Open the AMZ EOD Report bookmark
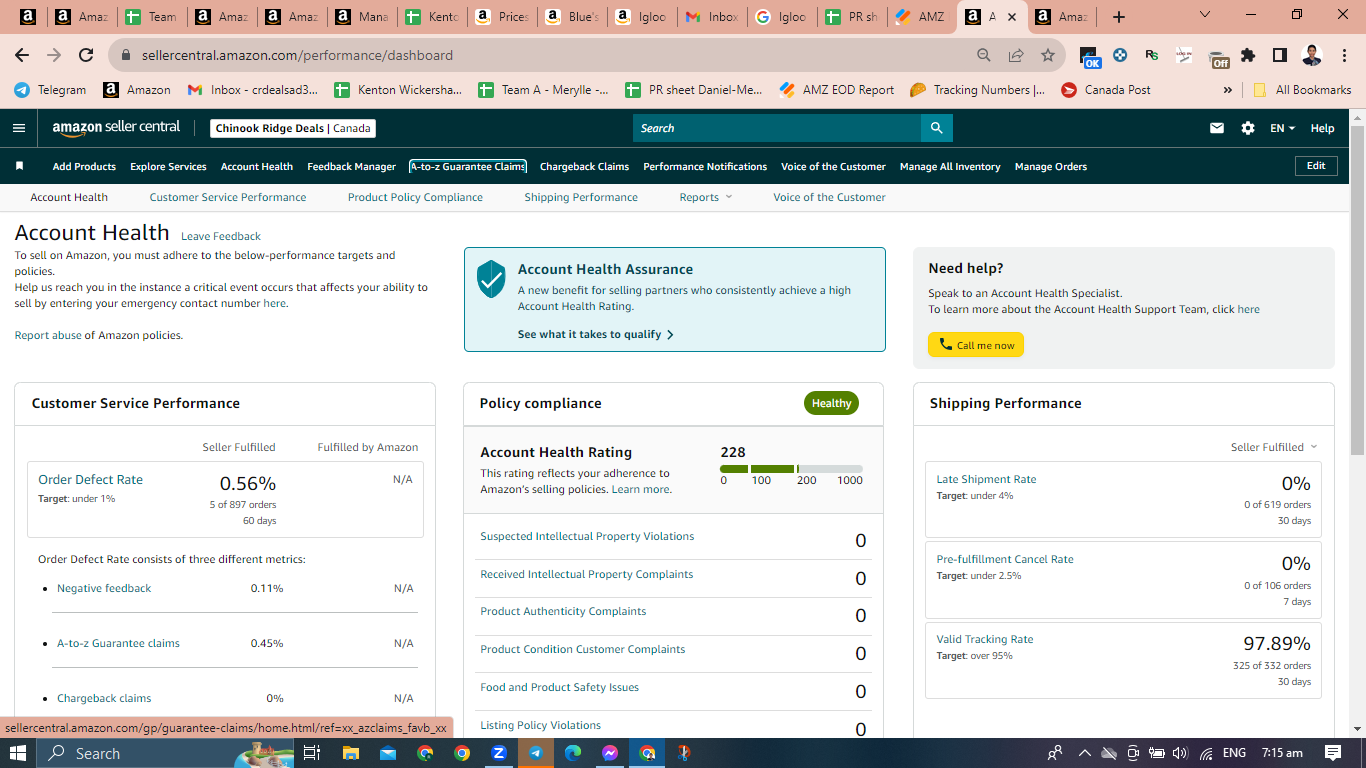The width and height of the screenshot is (1366, 768). coord(837,90)
